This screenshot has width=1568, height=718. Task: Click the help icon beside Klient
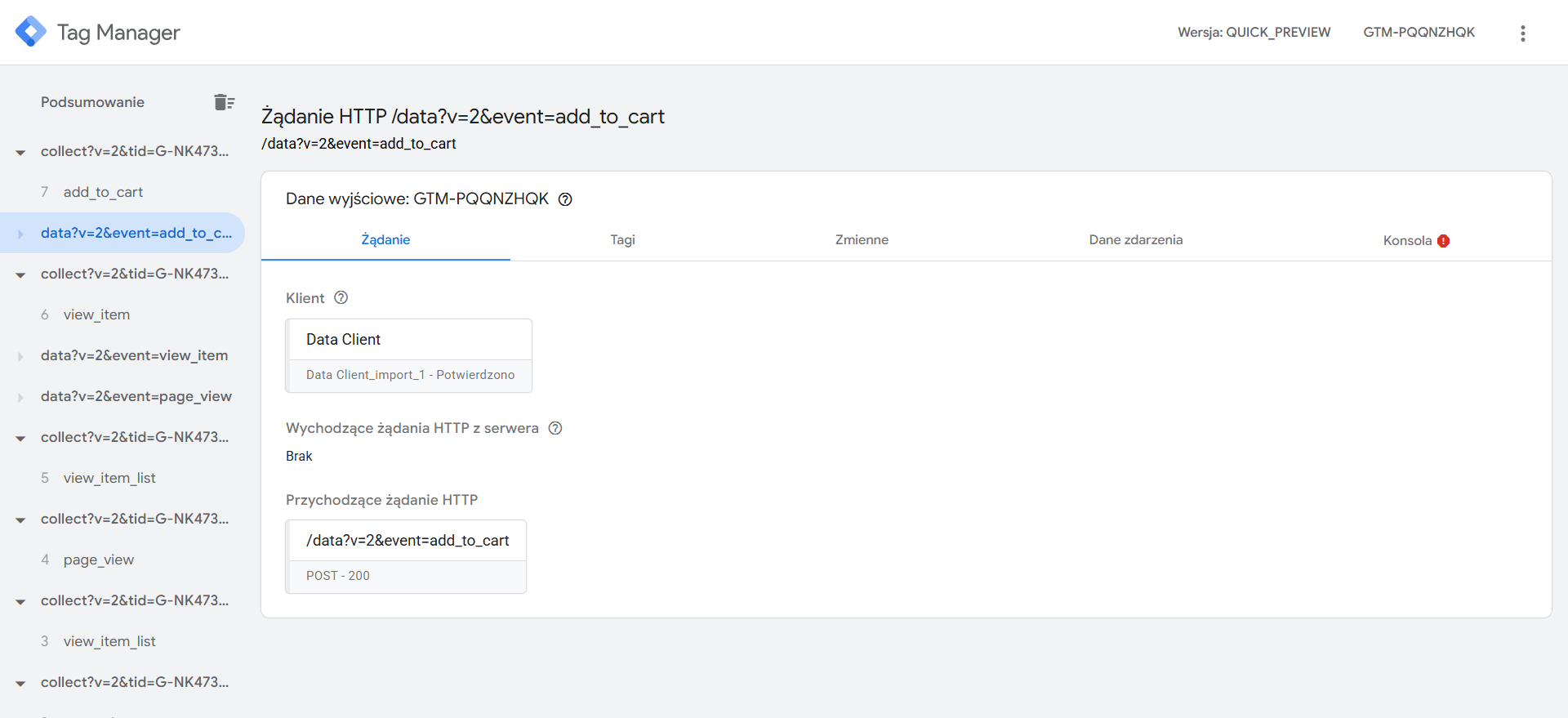[341, 298]
